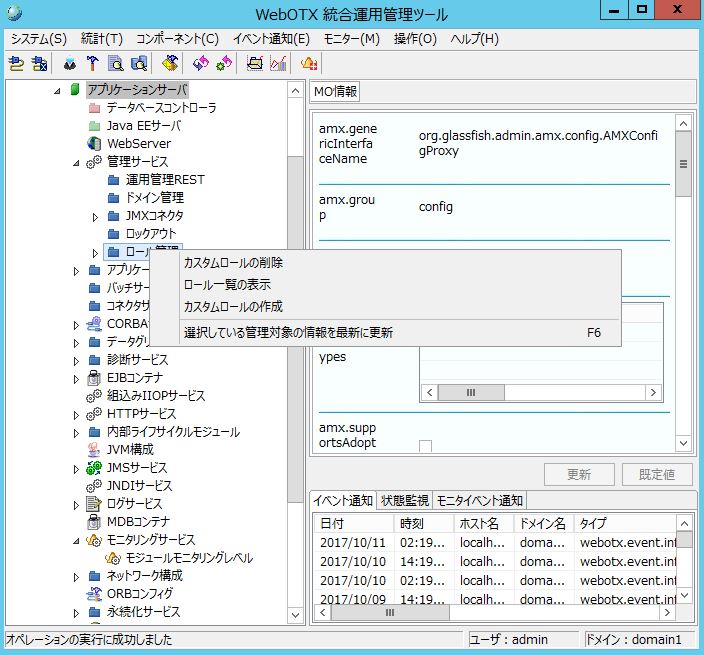Image resolution: width=704 pixels, height=655 pixels.
Task: Click the WebServer globe icon
Action: (x=93, y=143)
